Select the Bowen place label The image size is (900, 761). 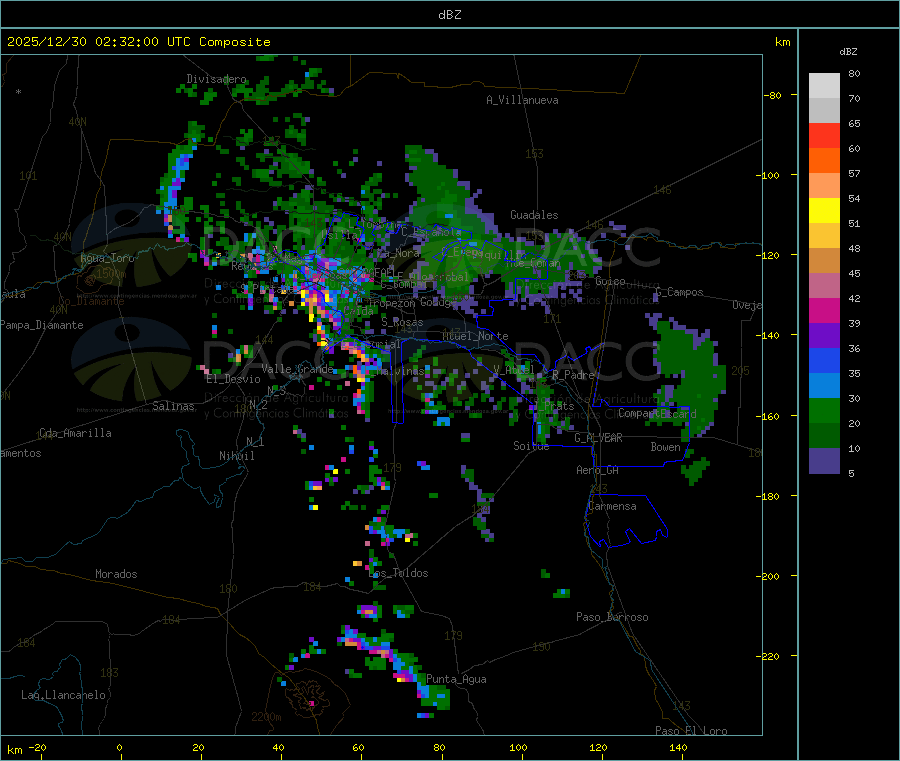(x=665, y=447)
